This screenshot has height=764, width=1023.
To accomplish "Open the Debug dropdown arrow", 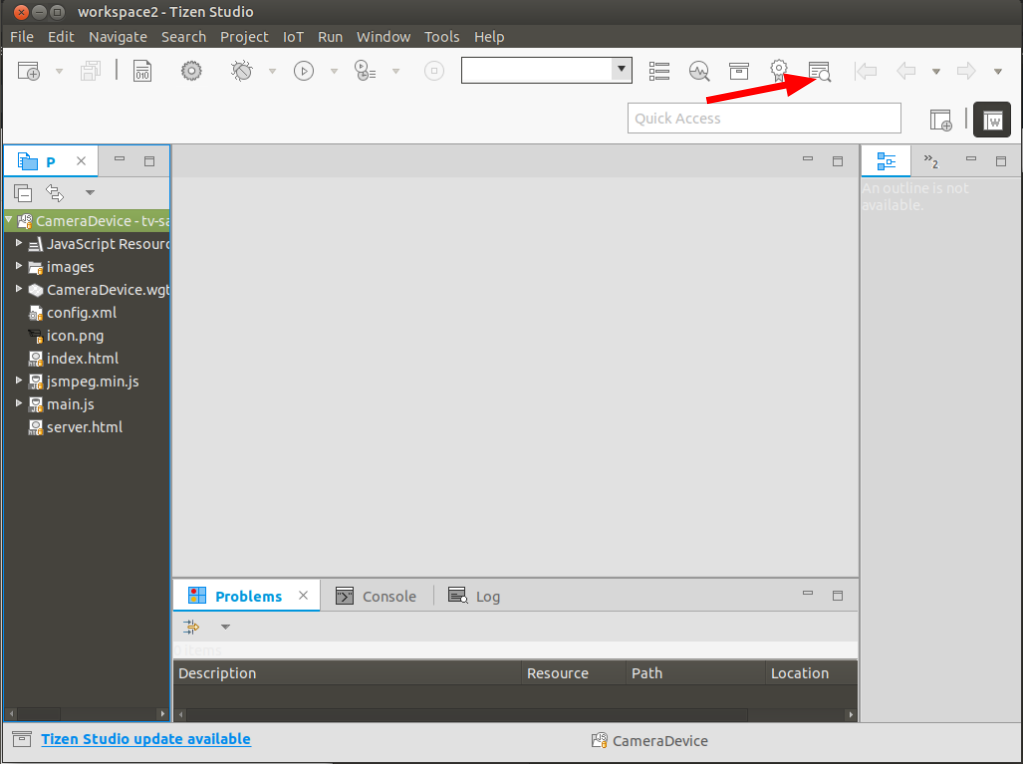I will coord(272,71).
